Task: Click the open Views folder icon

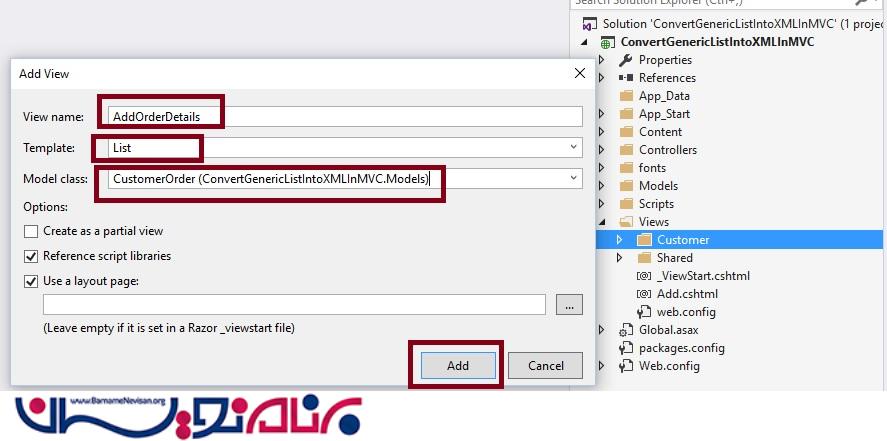Action: 626,222
